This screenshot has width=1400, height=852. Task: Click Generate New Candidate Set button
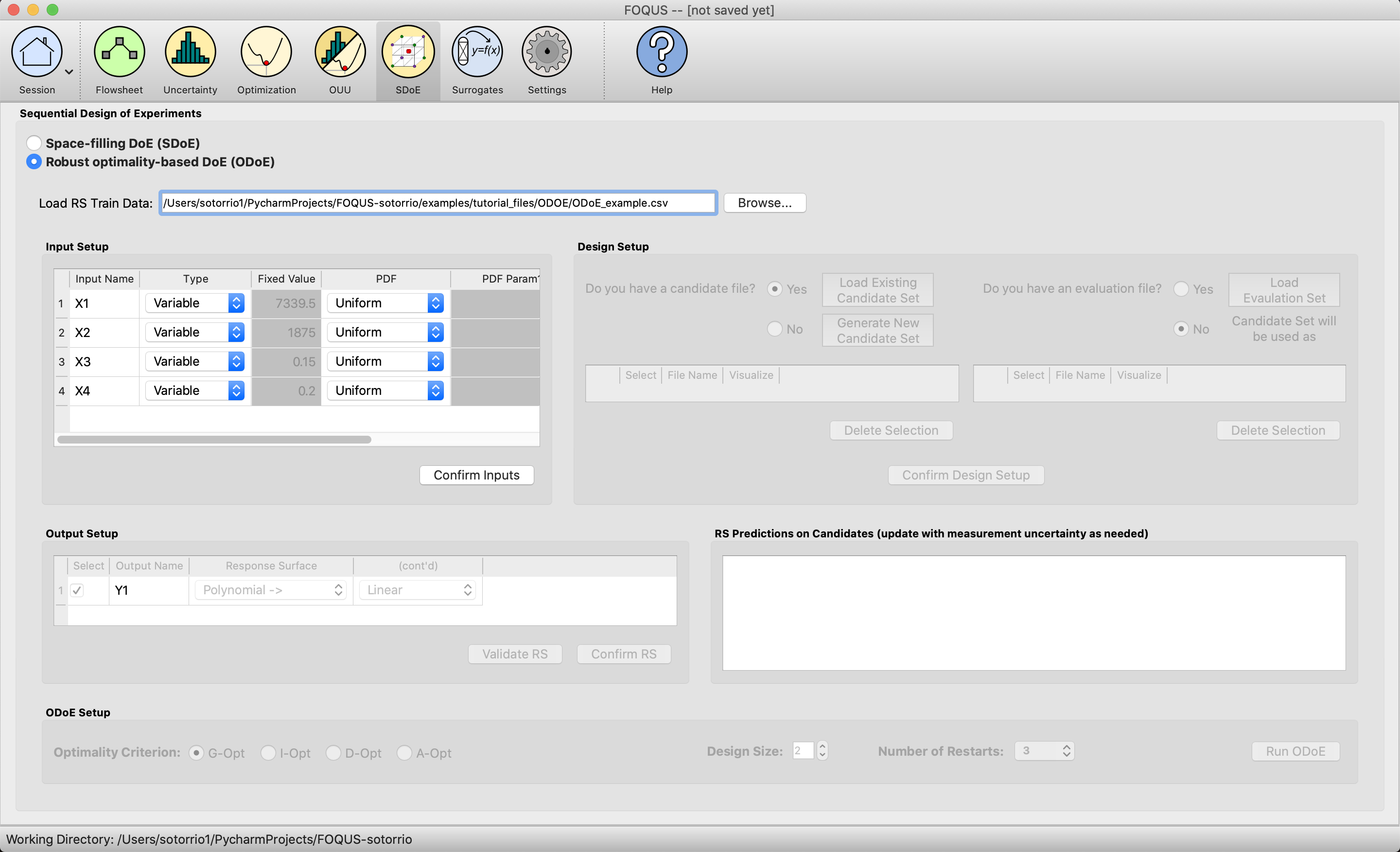pos(877,330)
